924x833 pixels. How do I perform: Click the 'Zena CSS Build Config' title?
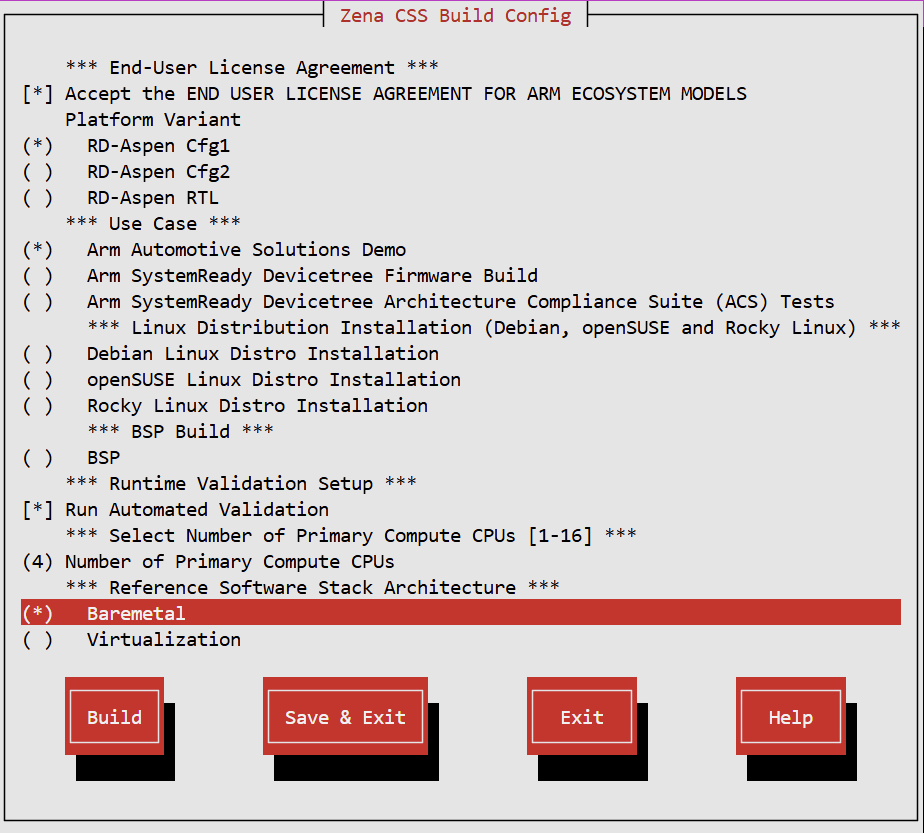456,15
